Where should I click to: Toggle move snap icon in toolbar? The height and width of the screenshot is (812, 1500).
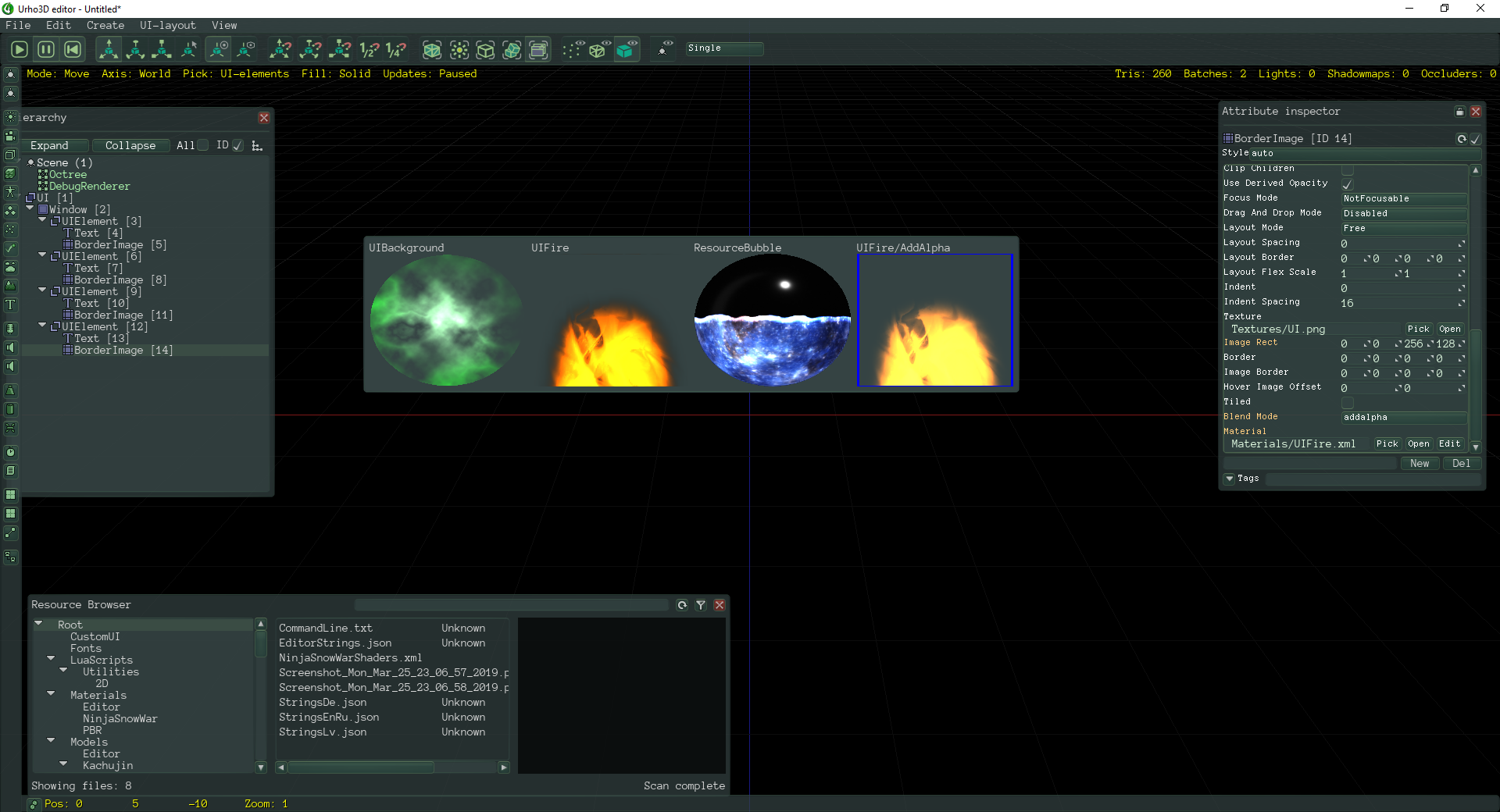point(280,49)
